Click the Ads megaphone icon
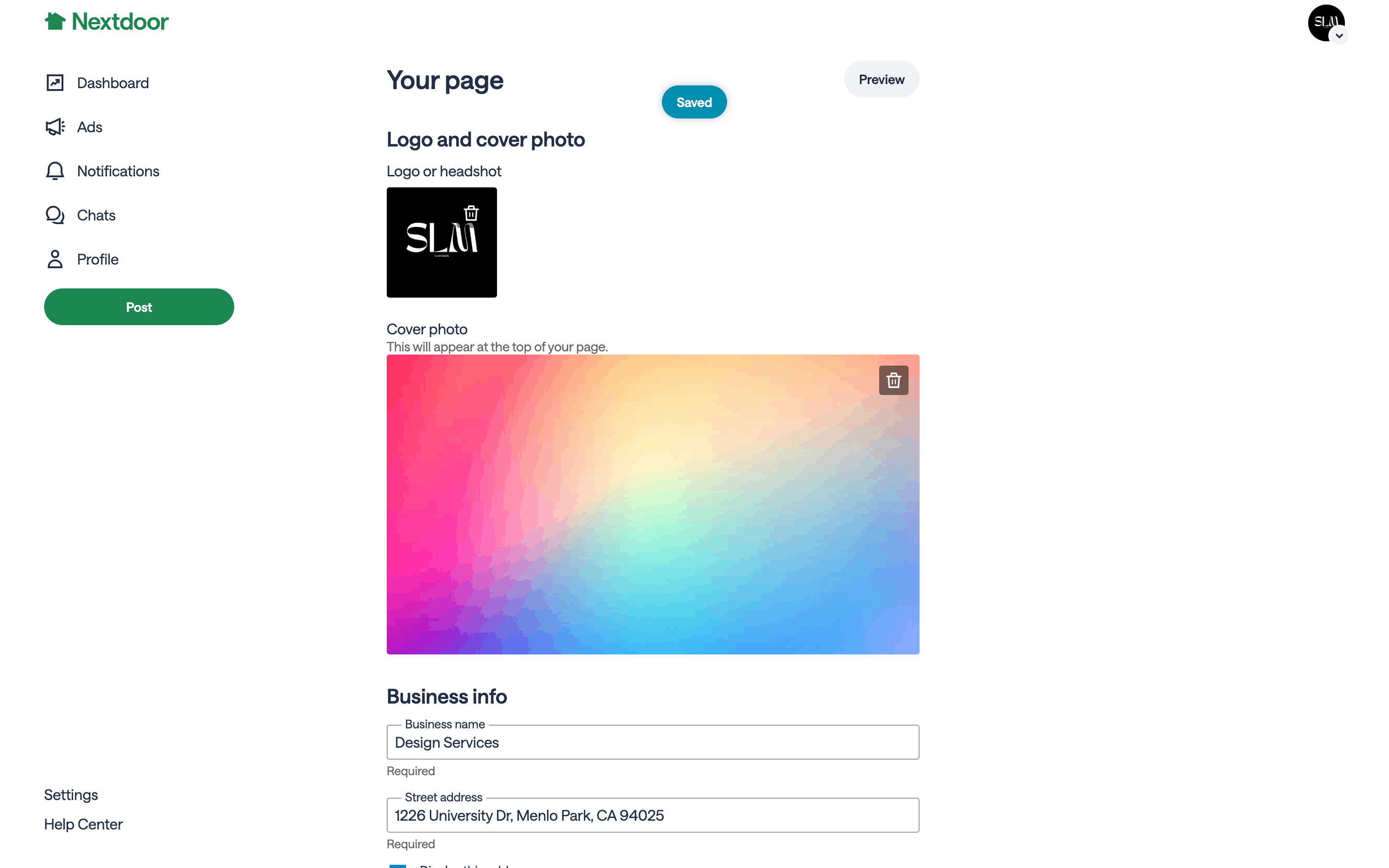Image resolution: width=1389 pixels, height=868 pixels. click(x=55, y=127)
